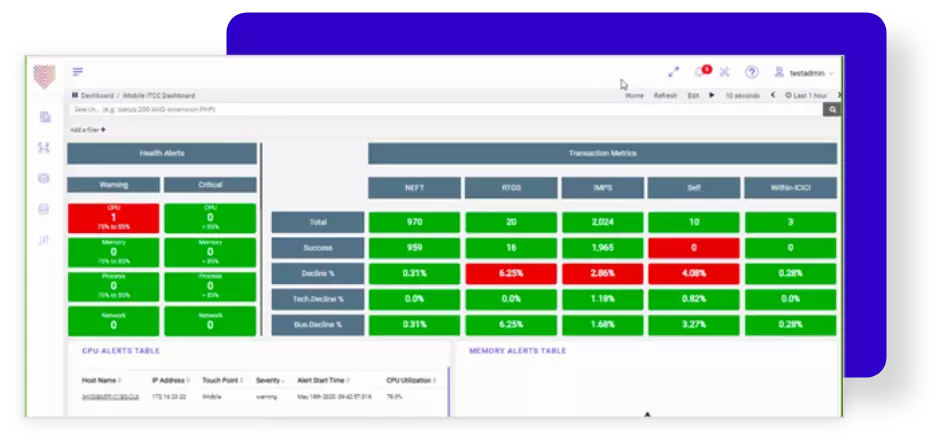949x445 pixels.
Task: Enter fullscreen using the expand arrows icon
Action: click(x=673, y=72)
